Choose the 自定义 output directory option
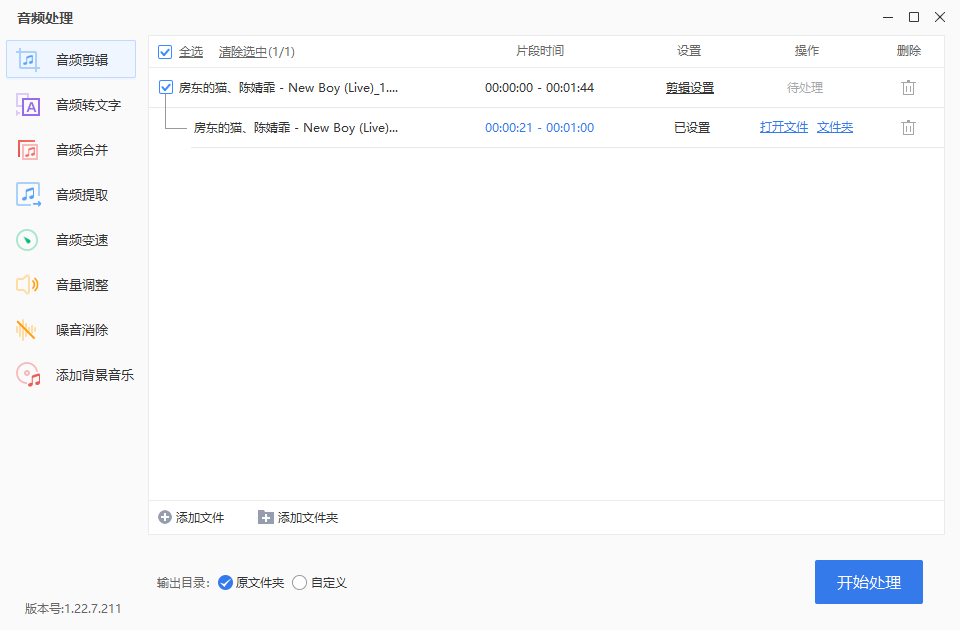This screenshot has width=960, height=630. (x=298, y=581)
